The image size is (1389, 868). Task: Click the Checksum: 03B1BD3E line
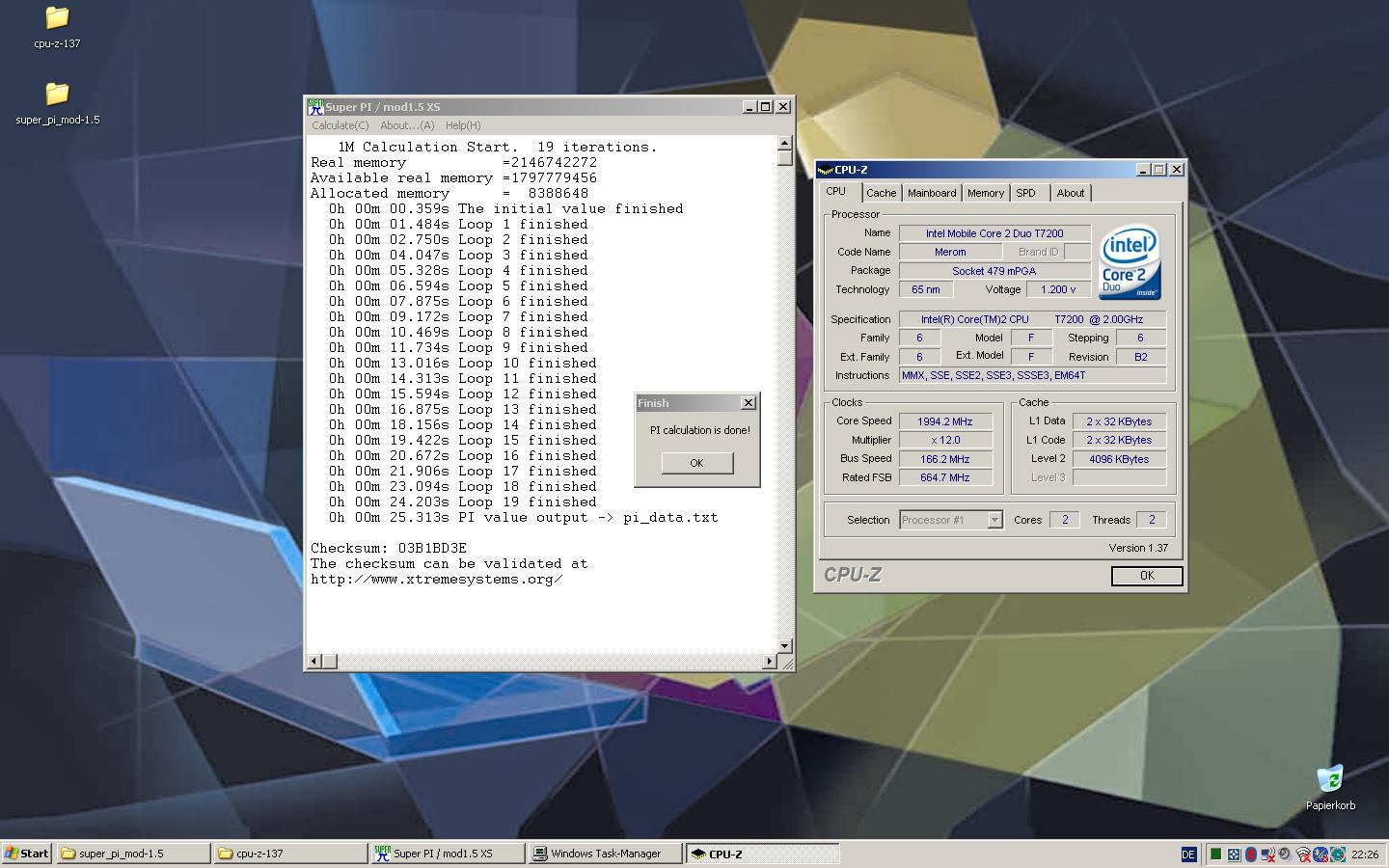(389, 548)
